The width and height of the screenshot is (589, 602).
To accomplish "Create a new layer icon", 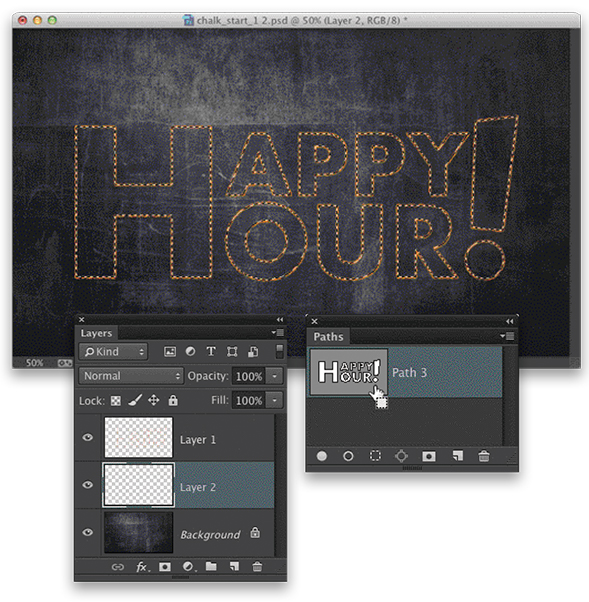I will click(x=234, y=566).
